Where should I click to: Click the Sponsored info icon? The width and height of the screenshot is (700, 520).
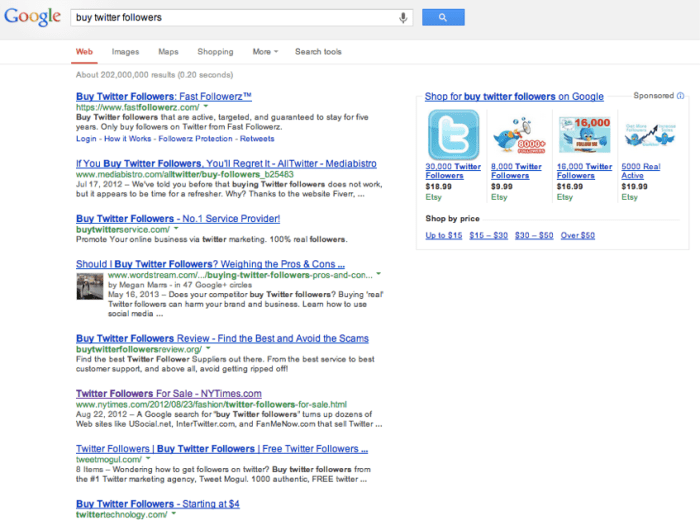(x=680, y=96)
